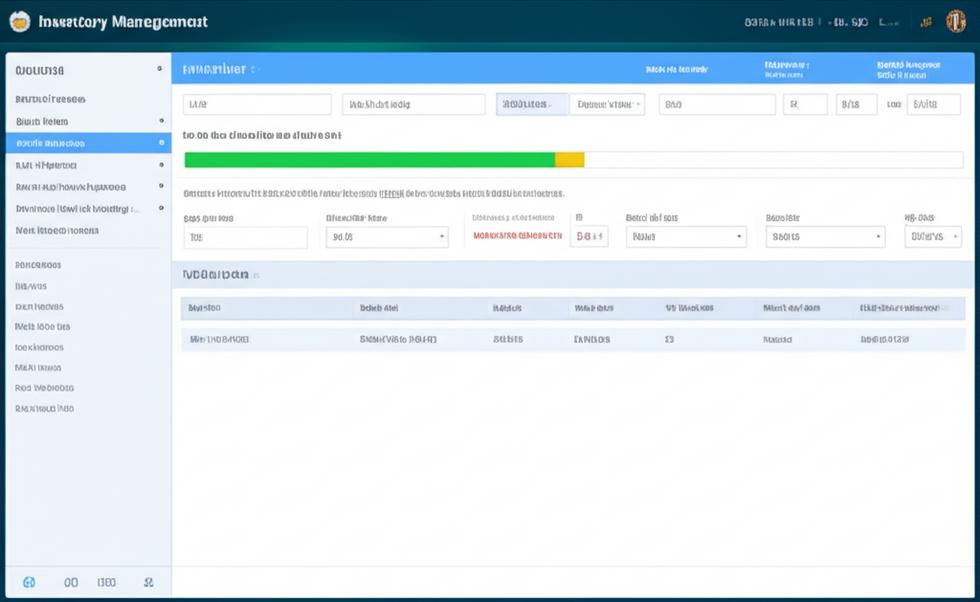Click the first column header in the table
This screenshot has width=980, height=602.
click(x=204, y=308)
